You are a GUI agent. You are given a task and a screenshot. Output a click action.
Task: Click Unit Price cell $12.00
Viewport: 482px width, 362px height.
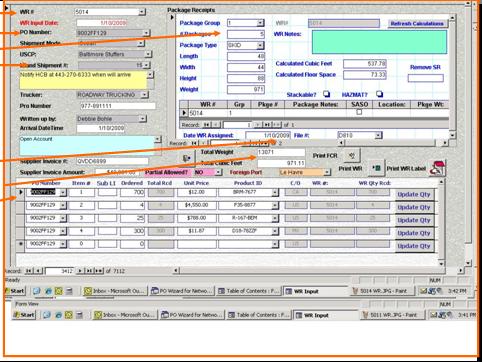(x=196, y=192)
